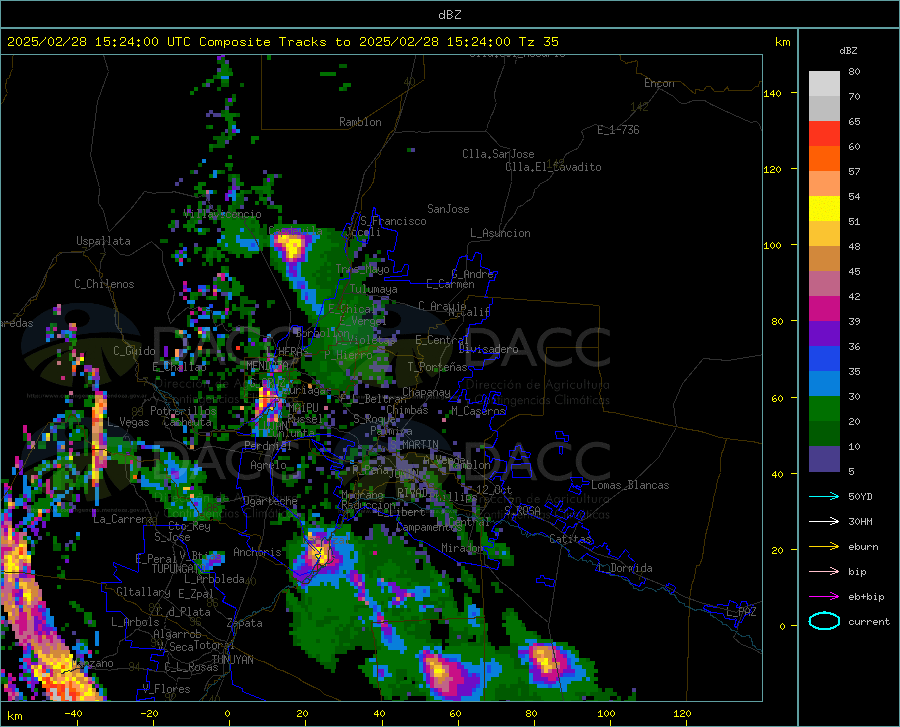The width and height of the screenshot is (900, 727).
Task: Click the 'Tz 35' threshold text in header
Action: tap(538, 42)
